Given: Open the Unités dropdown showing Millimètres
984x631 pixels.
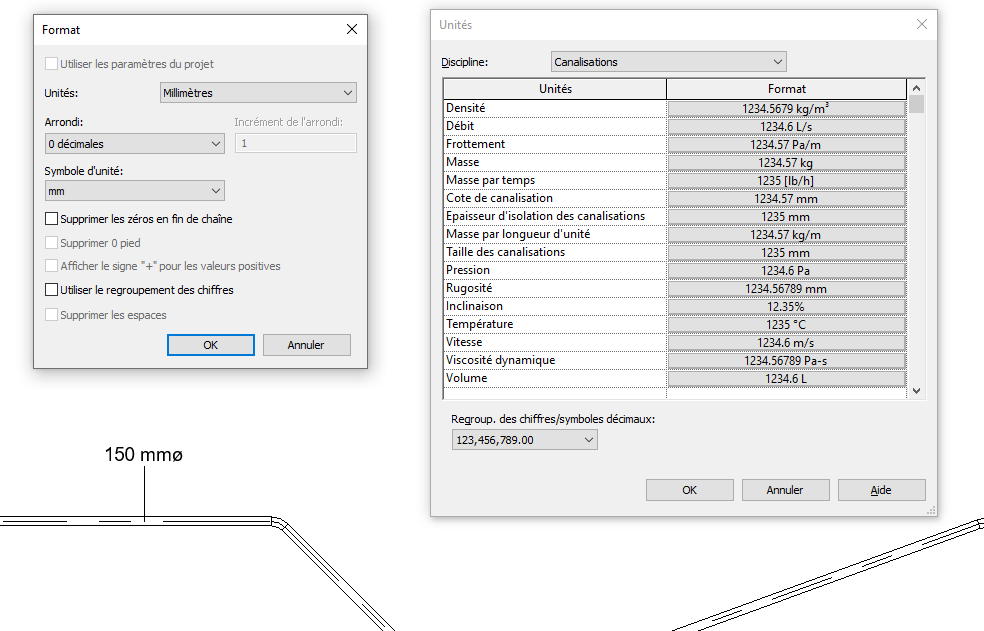Looking at the screenshot, I should [x=258, y=93].
